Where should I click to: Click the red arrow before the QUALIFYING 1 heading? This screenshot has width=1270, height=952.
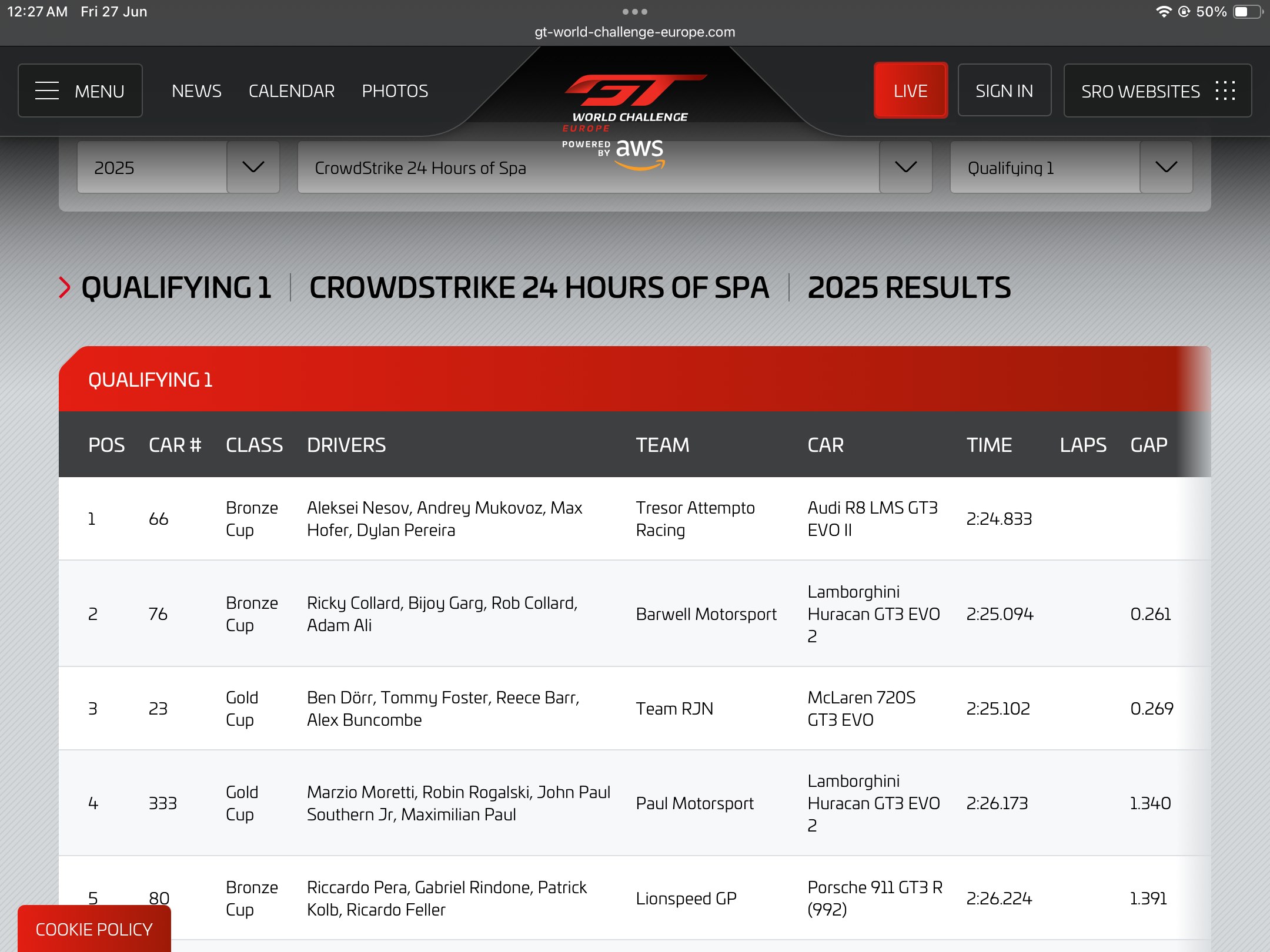(x=65, y=287)
